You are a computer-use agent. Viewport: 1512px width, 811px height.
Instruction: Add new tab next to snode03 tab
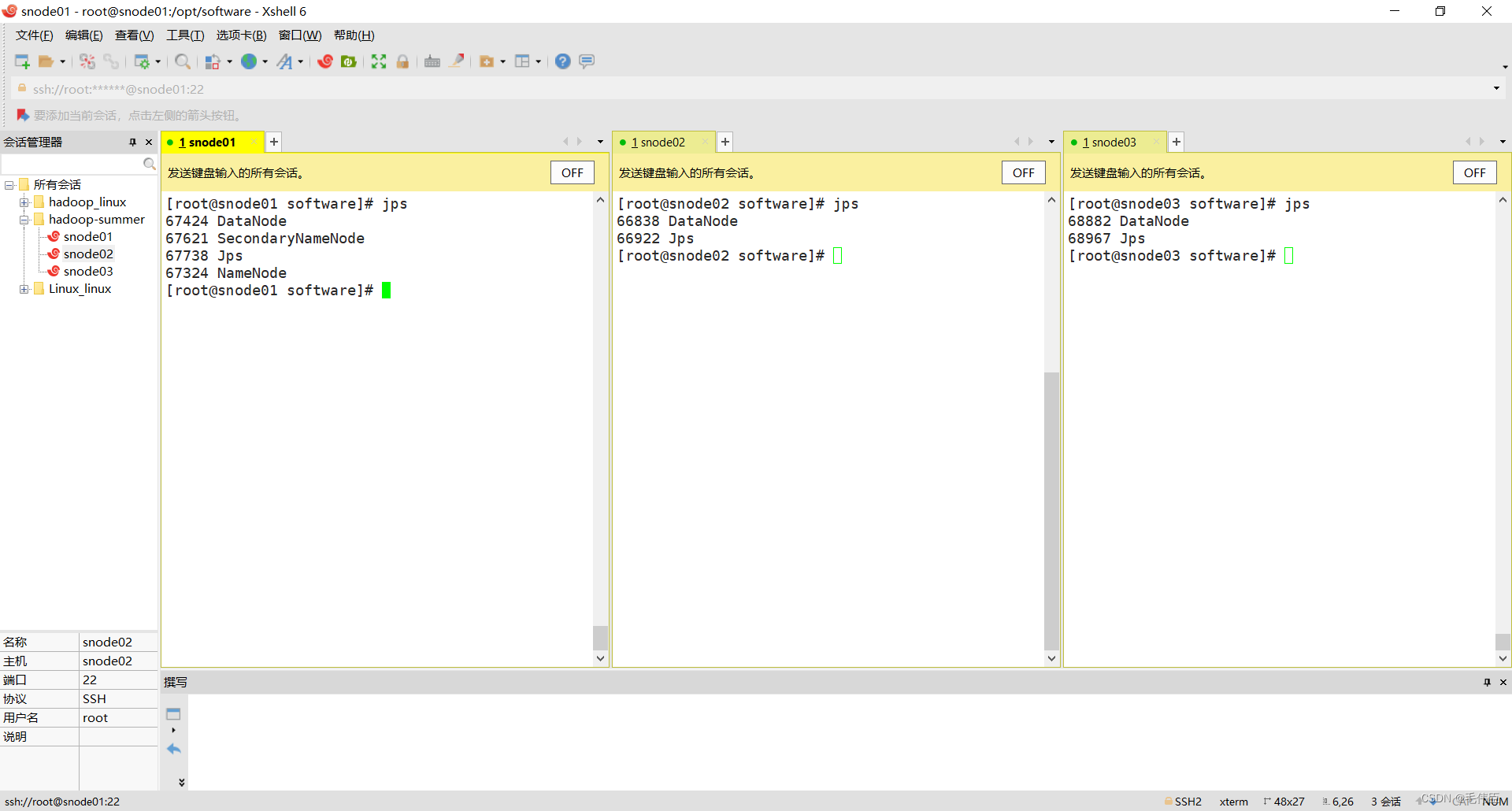click(1177, 142)
